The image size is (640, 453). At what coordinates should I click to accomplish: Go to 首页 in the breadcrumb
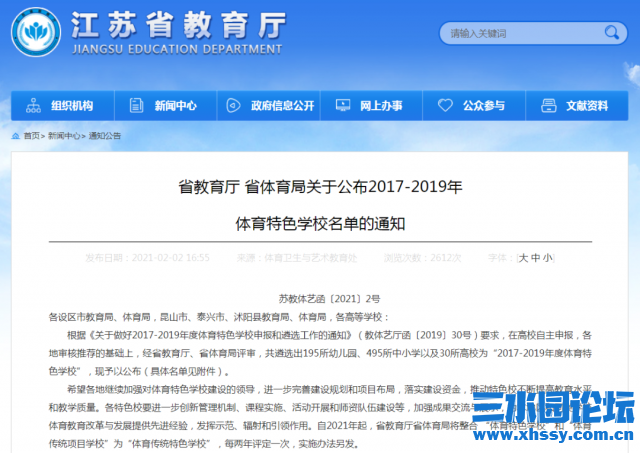pyautogui.click(x=31, y=136)
